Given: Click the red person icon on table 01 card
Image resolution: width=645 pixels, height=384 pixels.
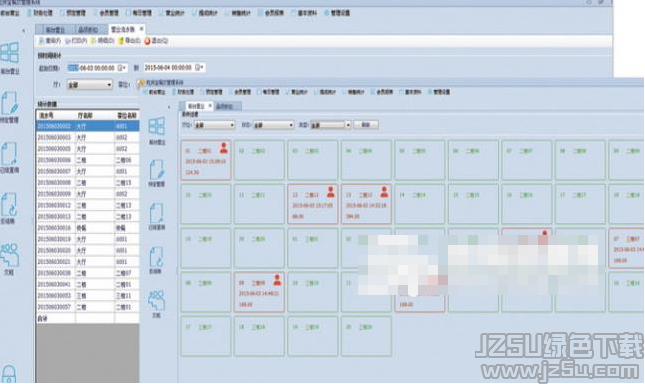Looking at the screenshot, I should pos(224,148).
